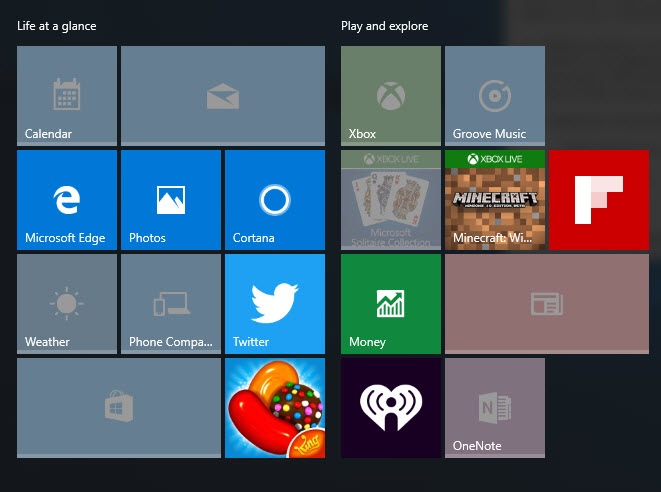Open the Cortana tile
Viewport: 661px width, 492px height.
pos(275,200)
